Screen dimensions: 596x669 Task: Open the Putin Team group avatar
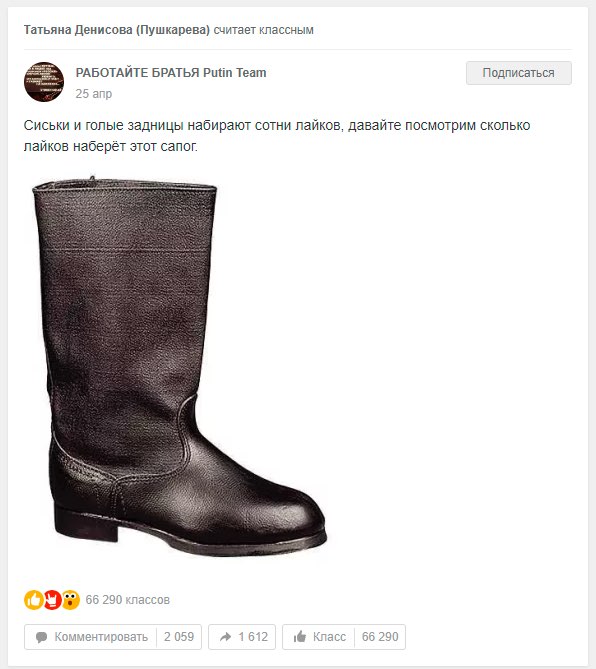pyautogui.click(x=44, y=82)
